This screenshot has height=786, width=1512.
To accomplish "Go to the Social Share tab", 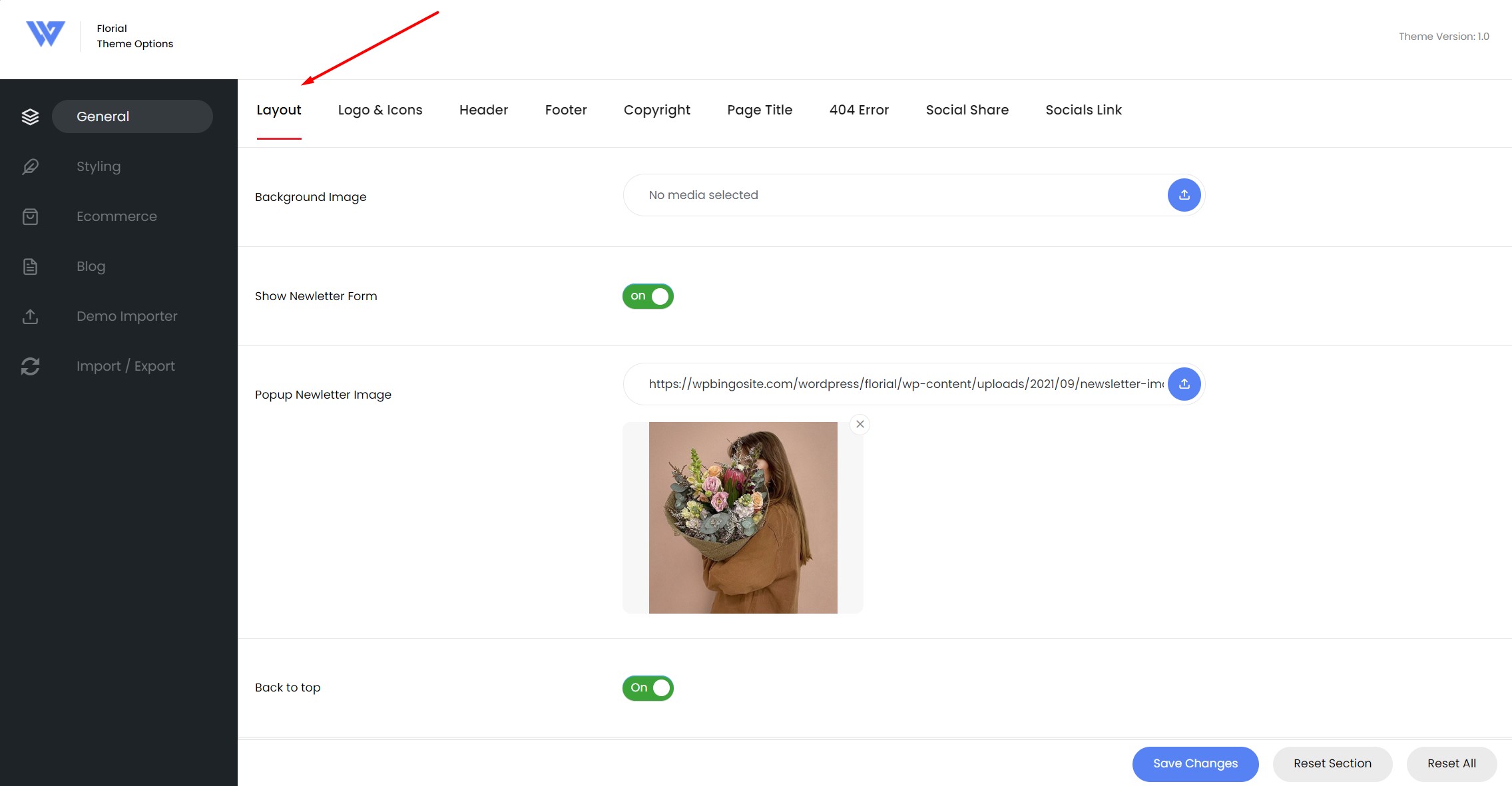I will tap(967, 110).
